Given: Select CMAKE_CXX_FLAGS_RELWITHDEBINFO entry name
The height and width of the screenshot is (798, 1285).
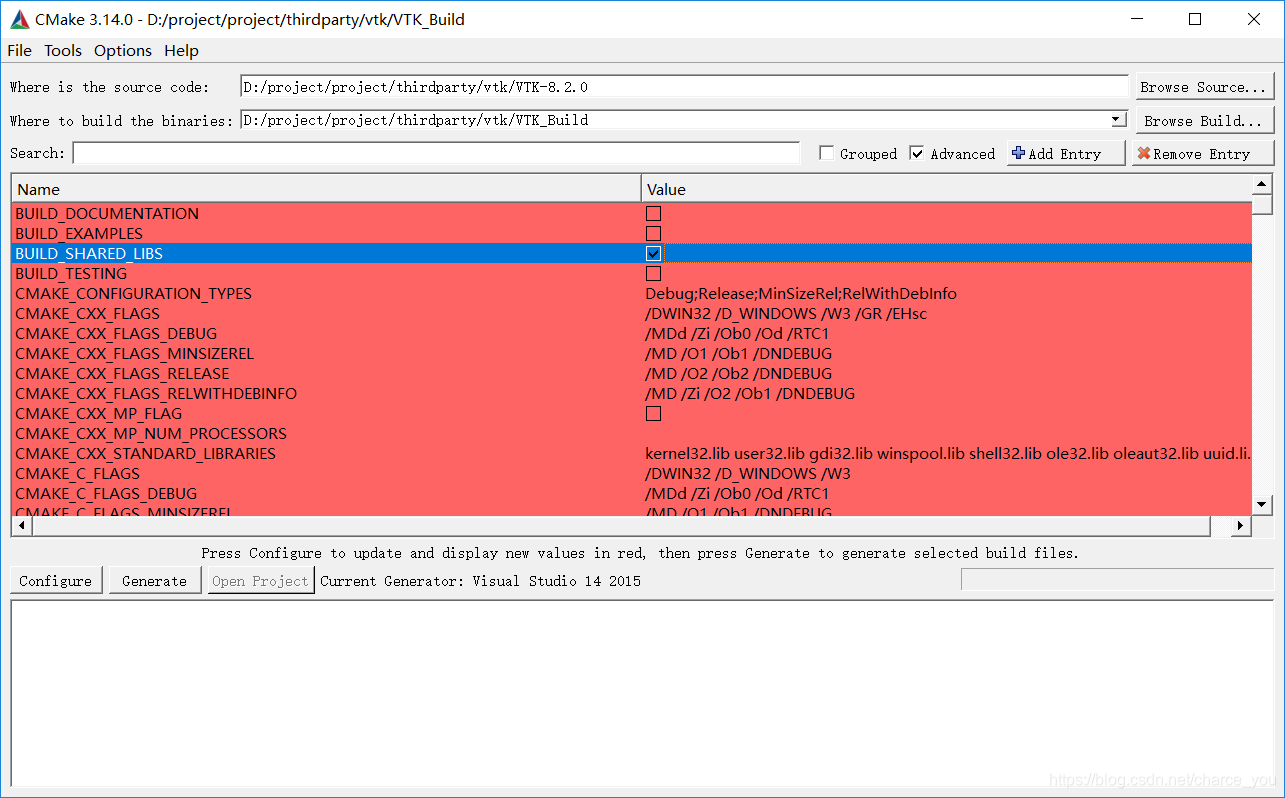Looking at the screenshot, I should pos(156,393).
